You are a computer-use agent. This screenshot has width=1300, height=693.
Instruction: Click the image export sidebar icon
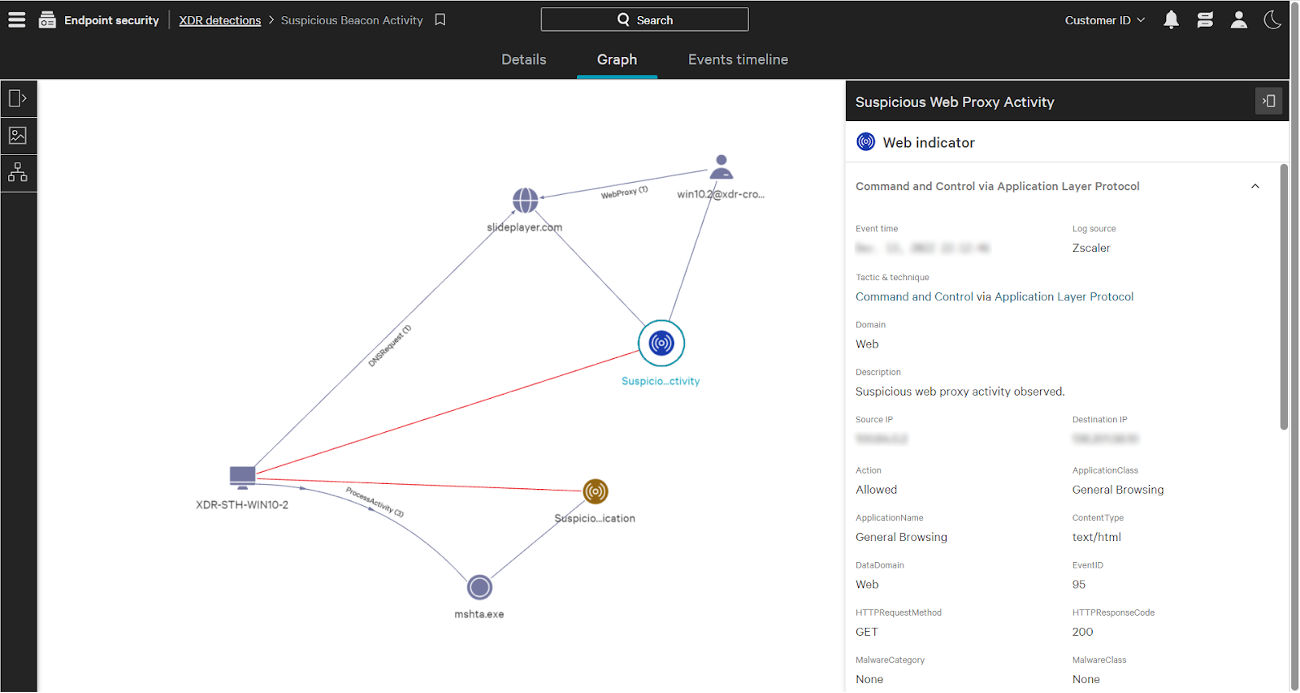[x=18, y=135]
